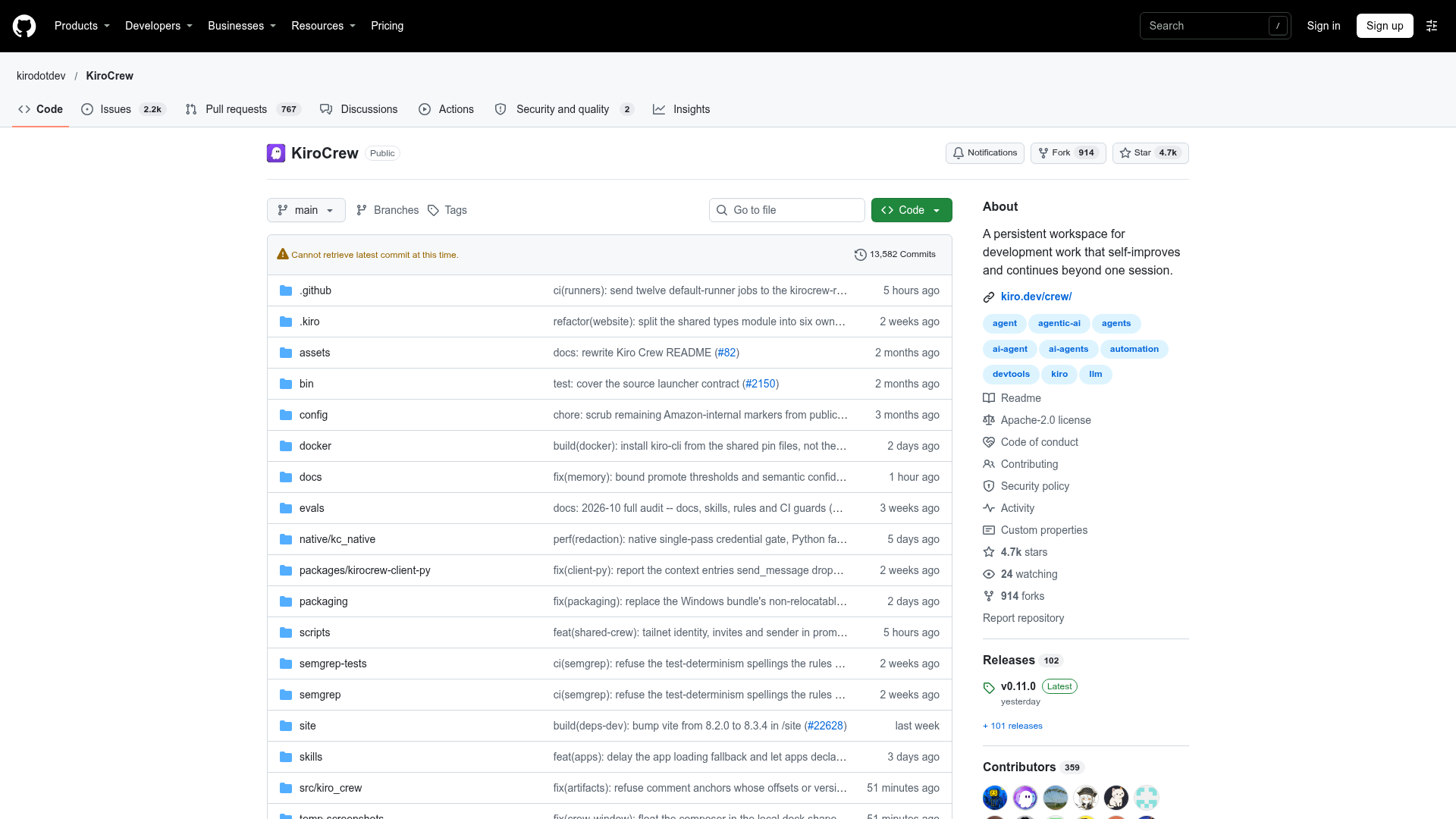Click the commits history clock icon
The width and height of the screenshot is (1456, 819).
click(860, 255)
